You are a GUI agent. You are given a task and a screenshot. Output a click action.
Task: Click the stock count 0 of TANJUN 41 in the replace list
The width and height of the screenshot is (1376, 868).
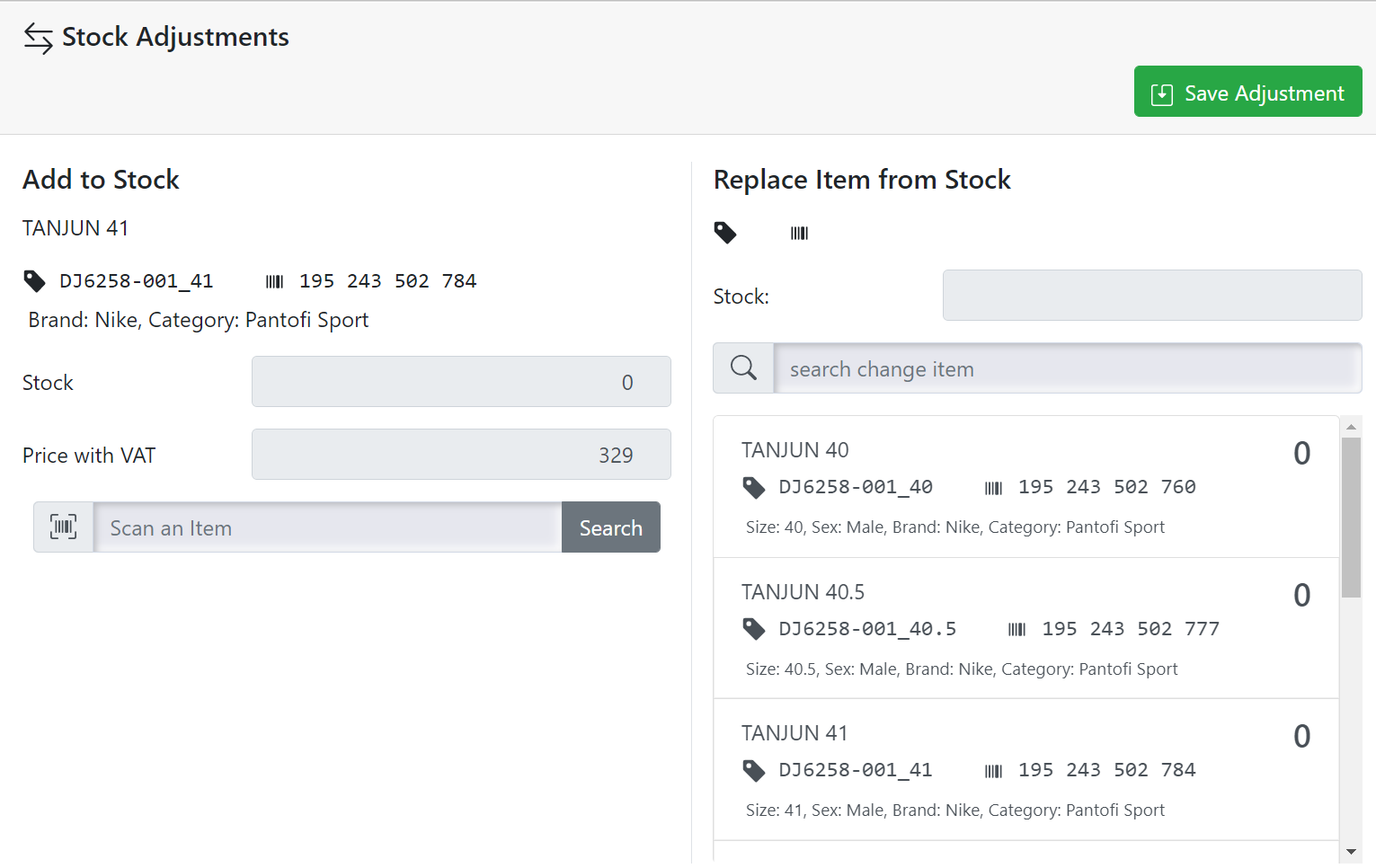[x=1301, y=737]
